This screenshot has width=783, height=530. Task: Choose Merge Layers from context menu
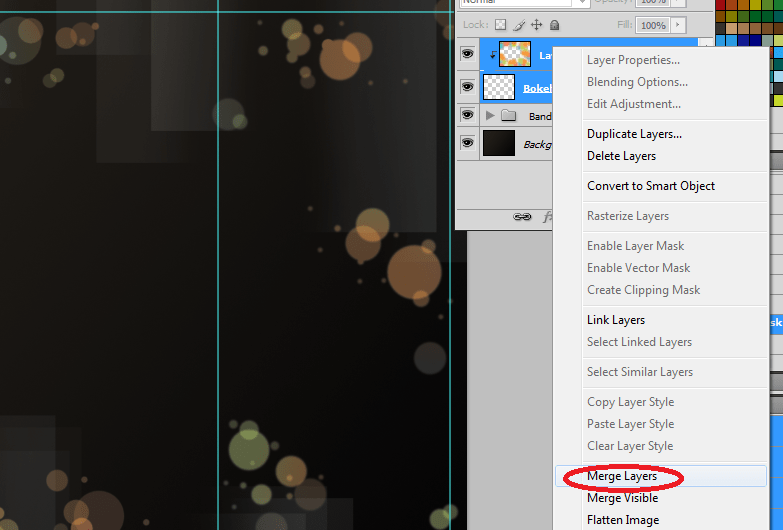pos(622,477)
